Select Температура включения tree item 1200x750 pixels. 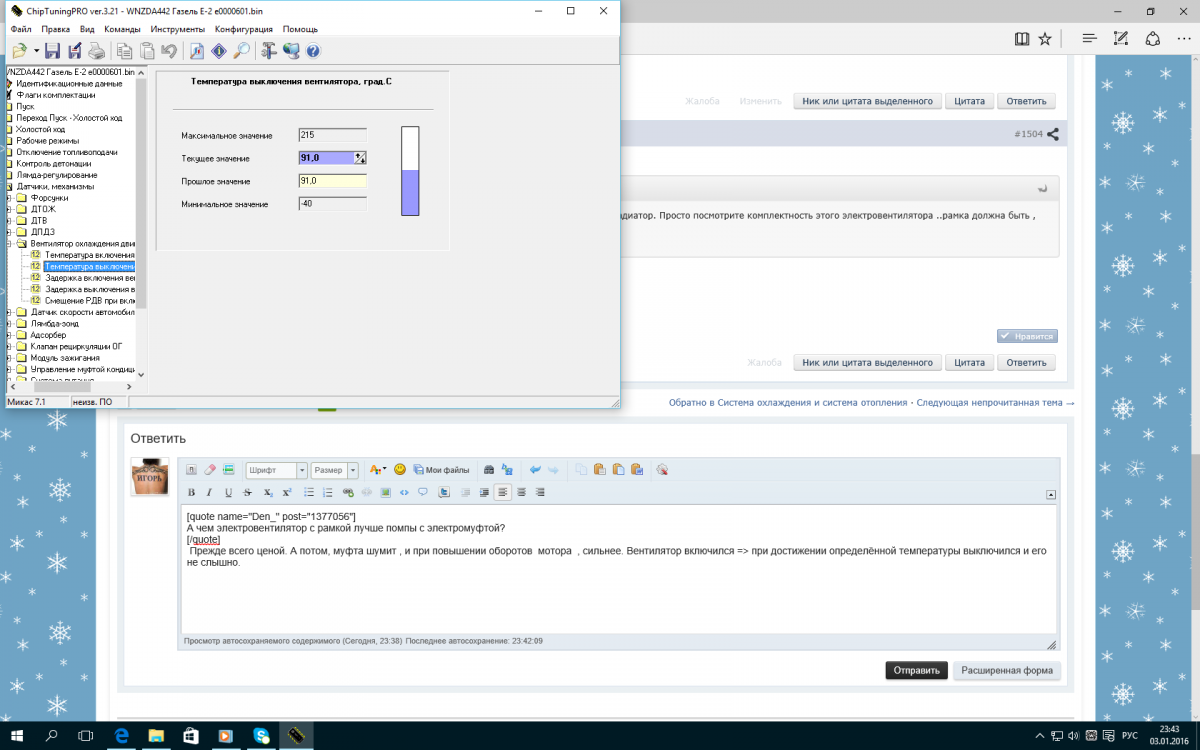[x=89, y=255]
